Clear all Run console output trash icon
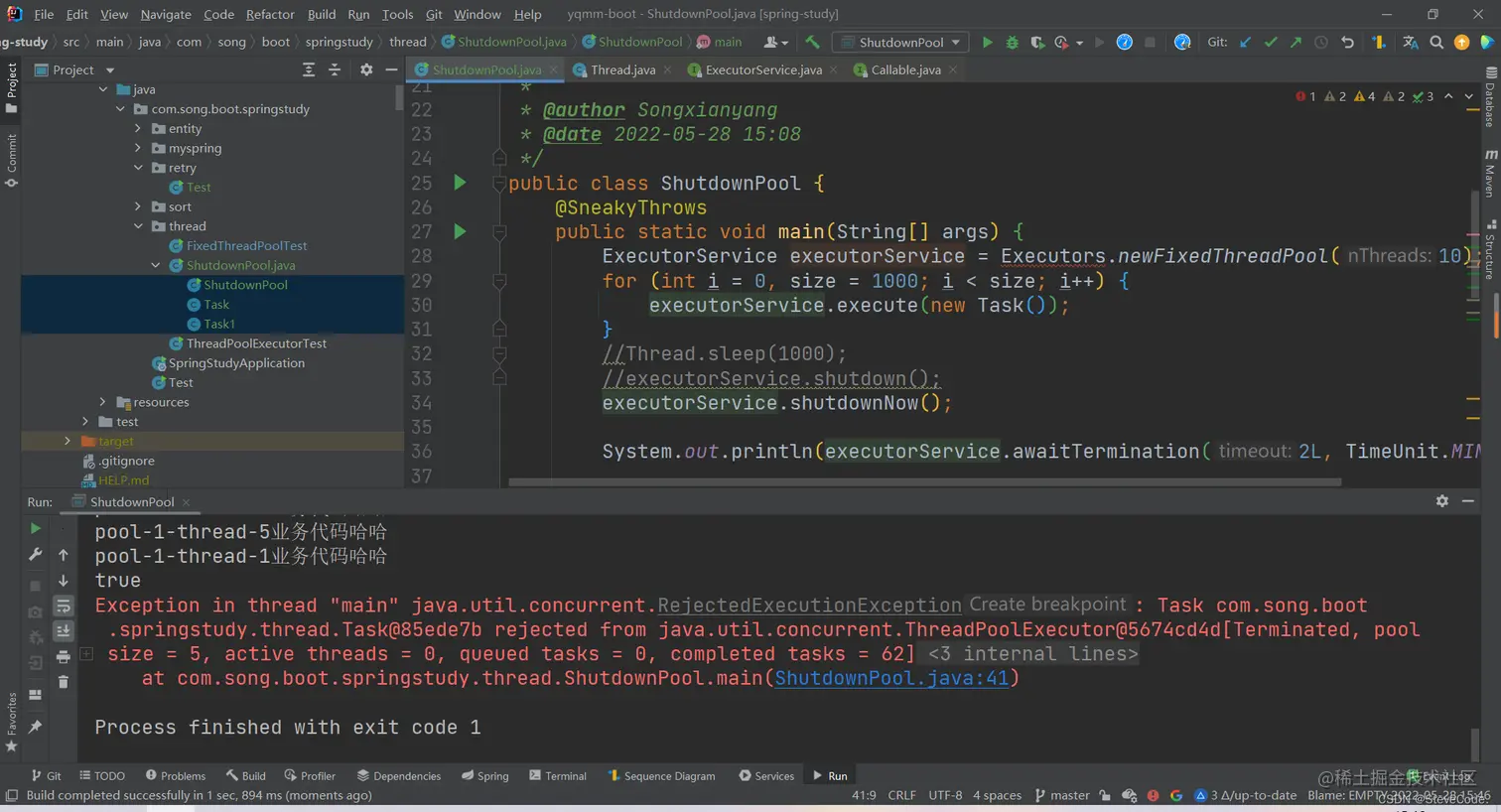The image size is (1501, 812). point(63,682)
